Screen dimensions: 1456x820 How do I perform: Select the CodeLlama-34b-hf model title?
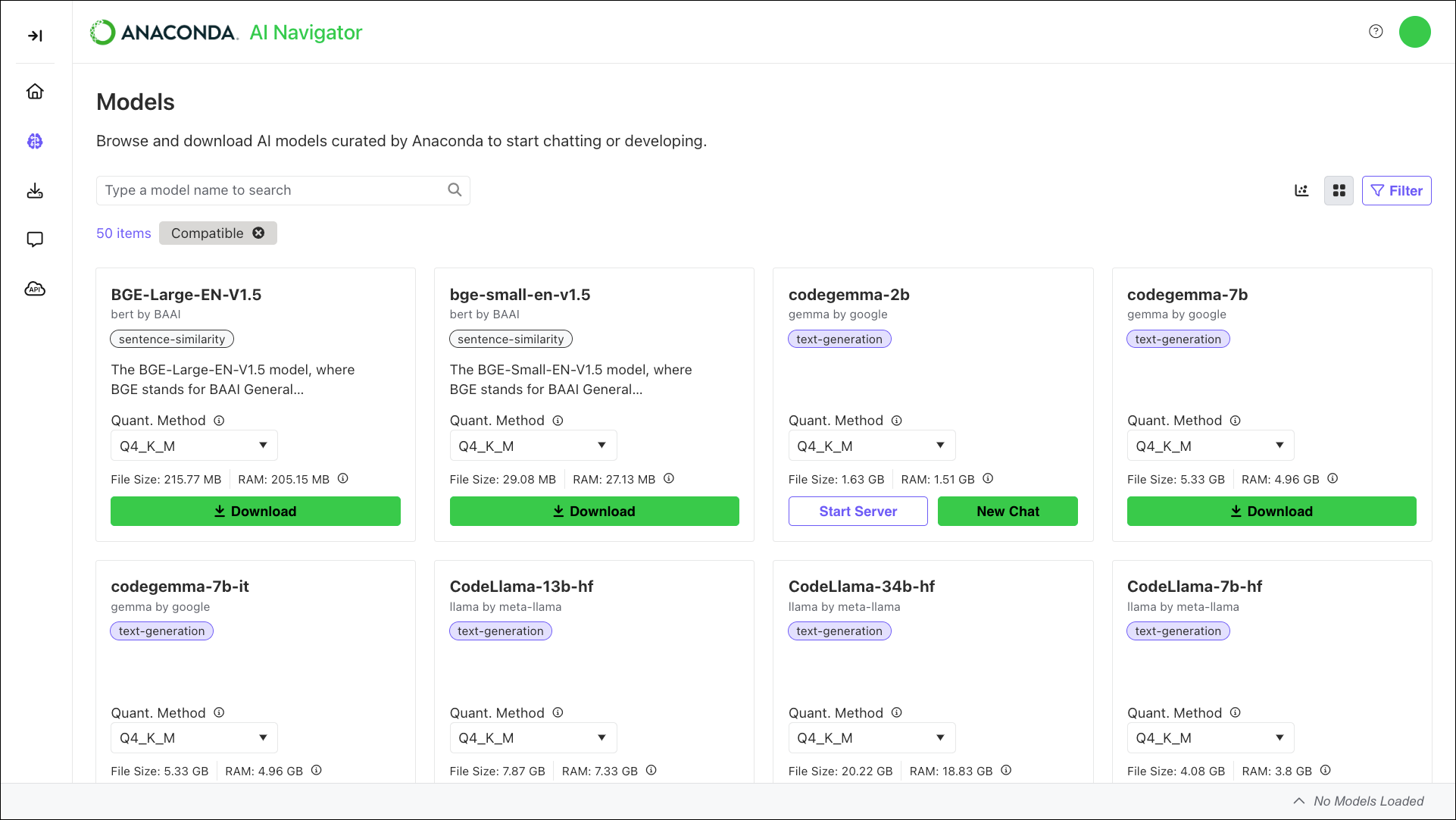click(x=861, y=586)
